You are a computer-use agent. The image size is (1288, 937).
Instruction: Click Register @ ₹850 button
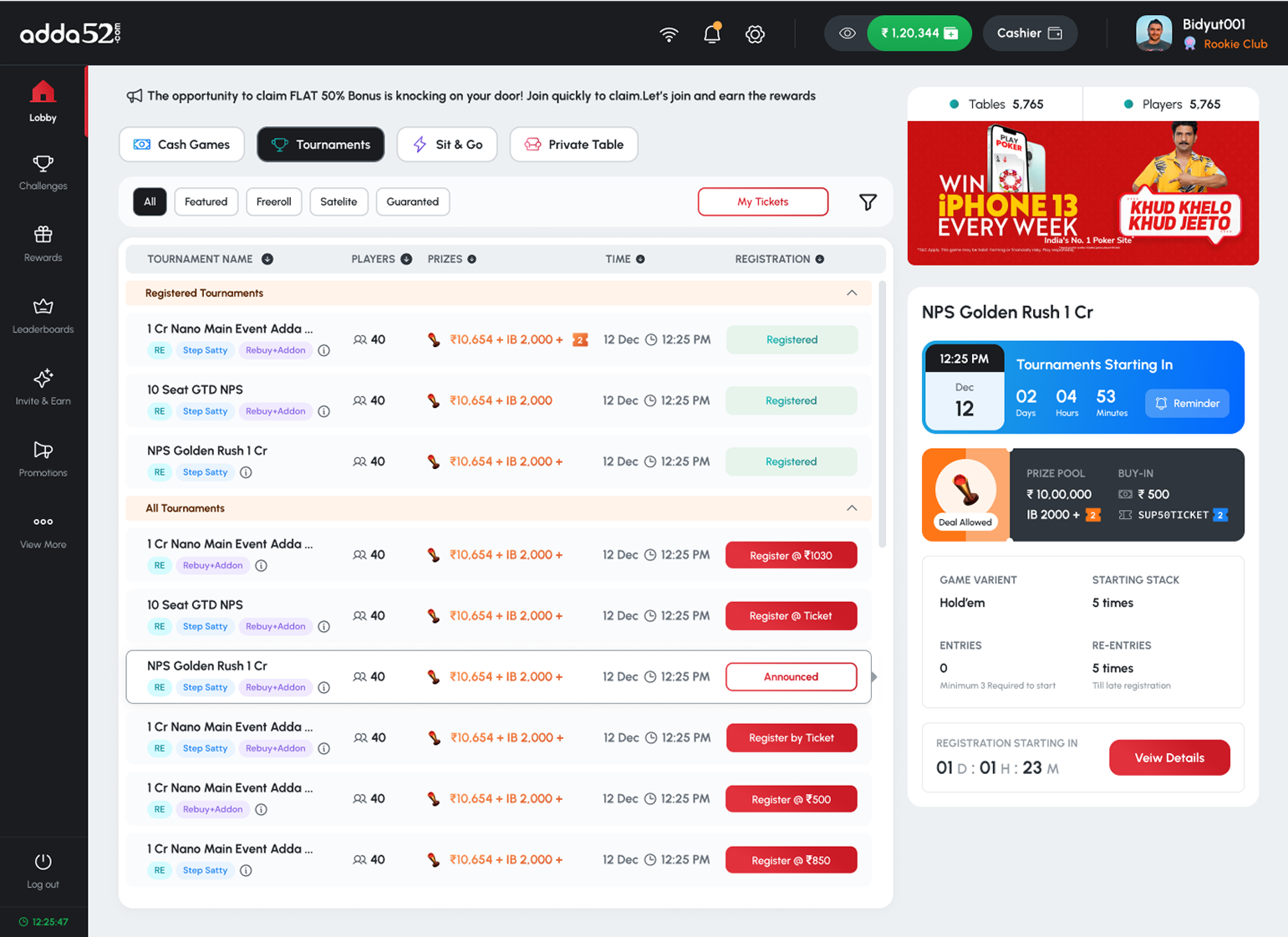792,860
